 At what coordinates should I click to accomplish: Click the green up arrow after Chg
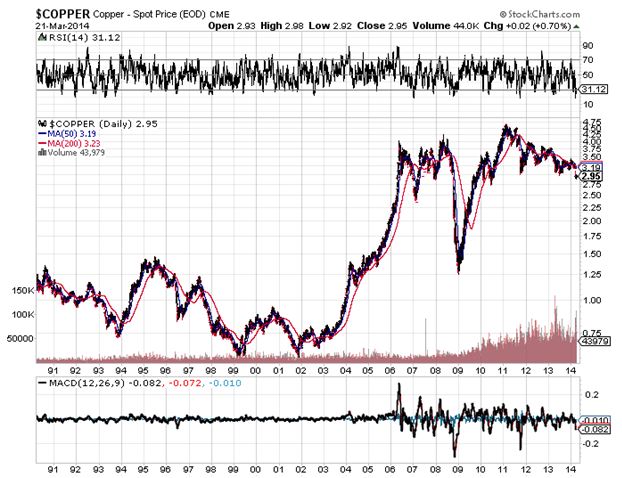coord(576,26)
